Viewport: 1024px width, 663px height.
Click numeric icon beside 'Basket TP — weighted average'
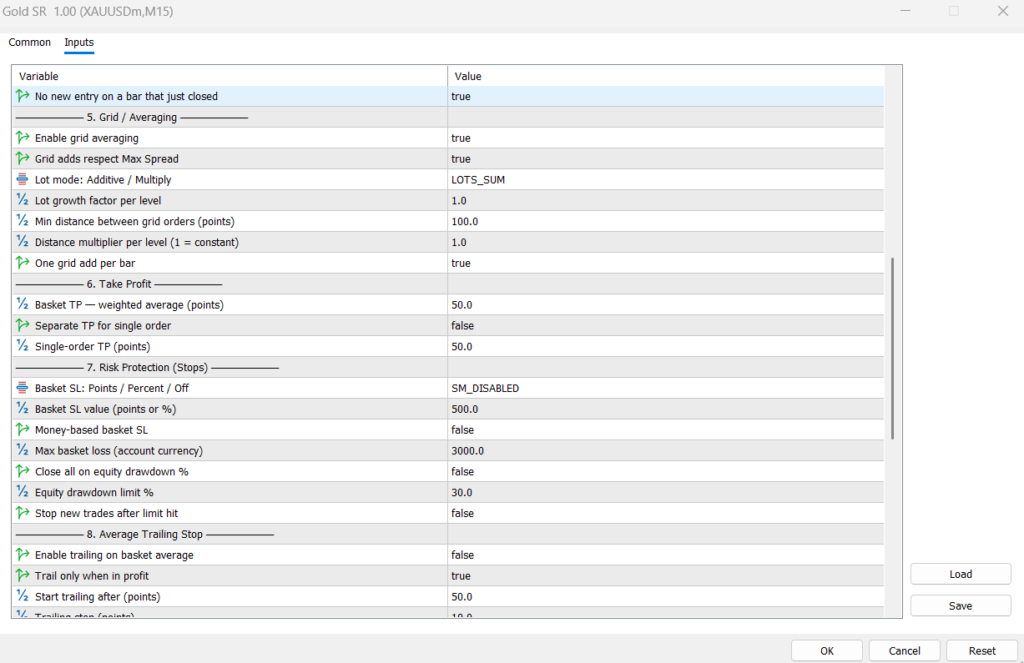click(23, 304)
